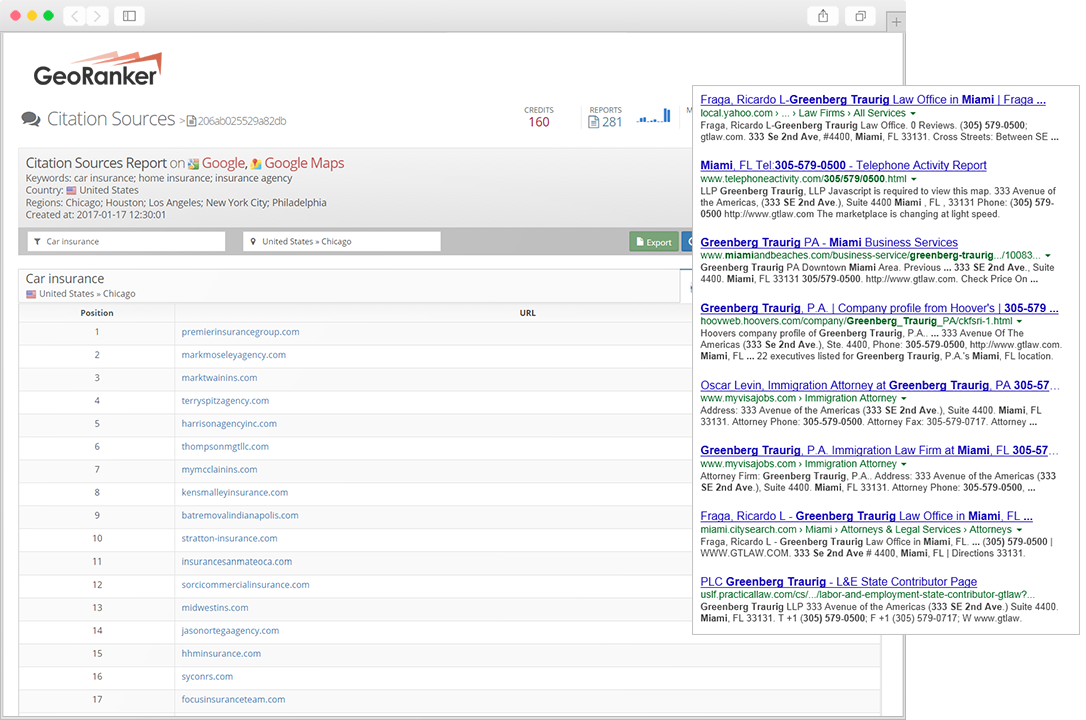Click the browser forward arrow button

(x=98, y=16)
